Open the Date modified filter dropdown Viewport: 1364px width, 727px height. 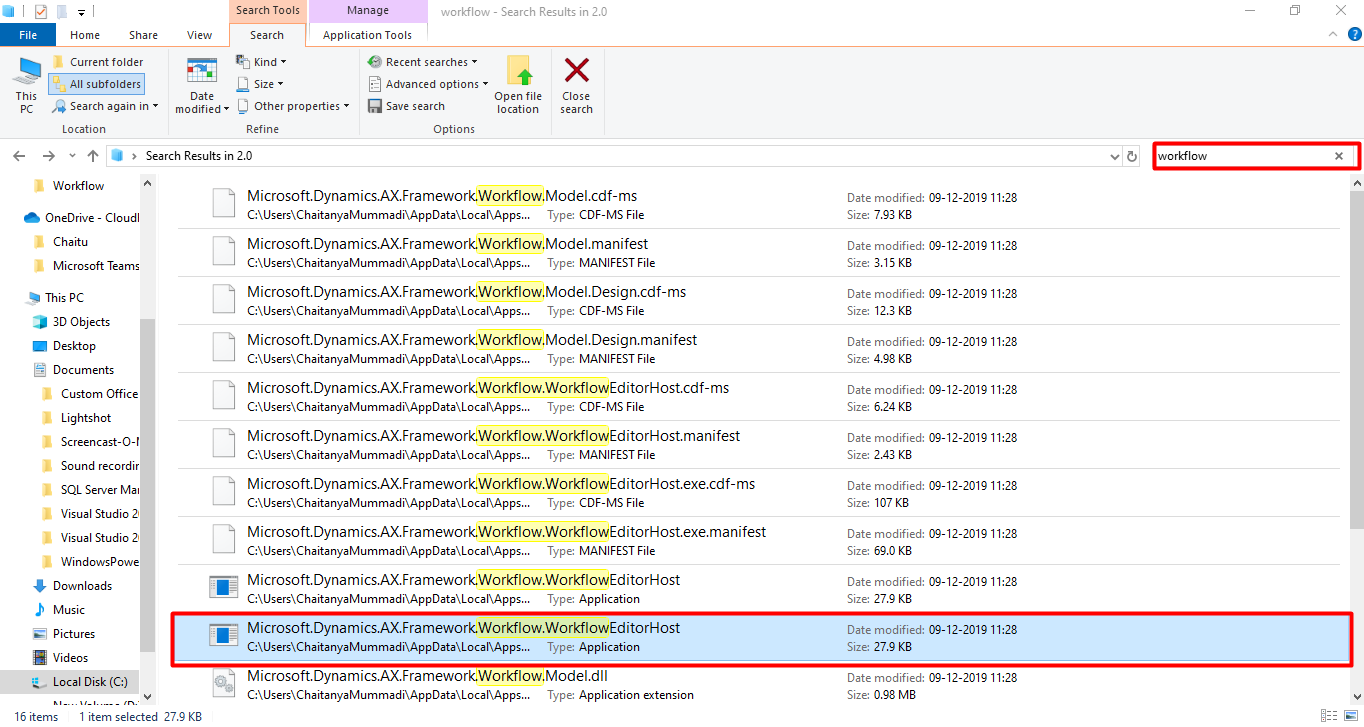point(202,87)
